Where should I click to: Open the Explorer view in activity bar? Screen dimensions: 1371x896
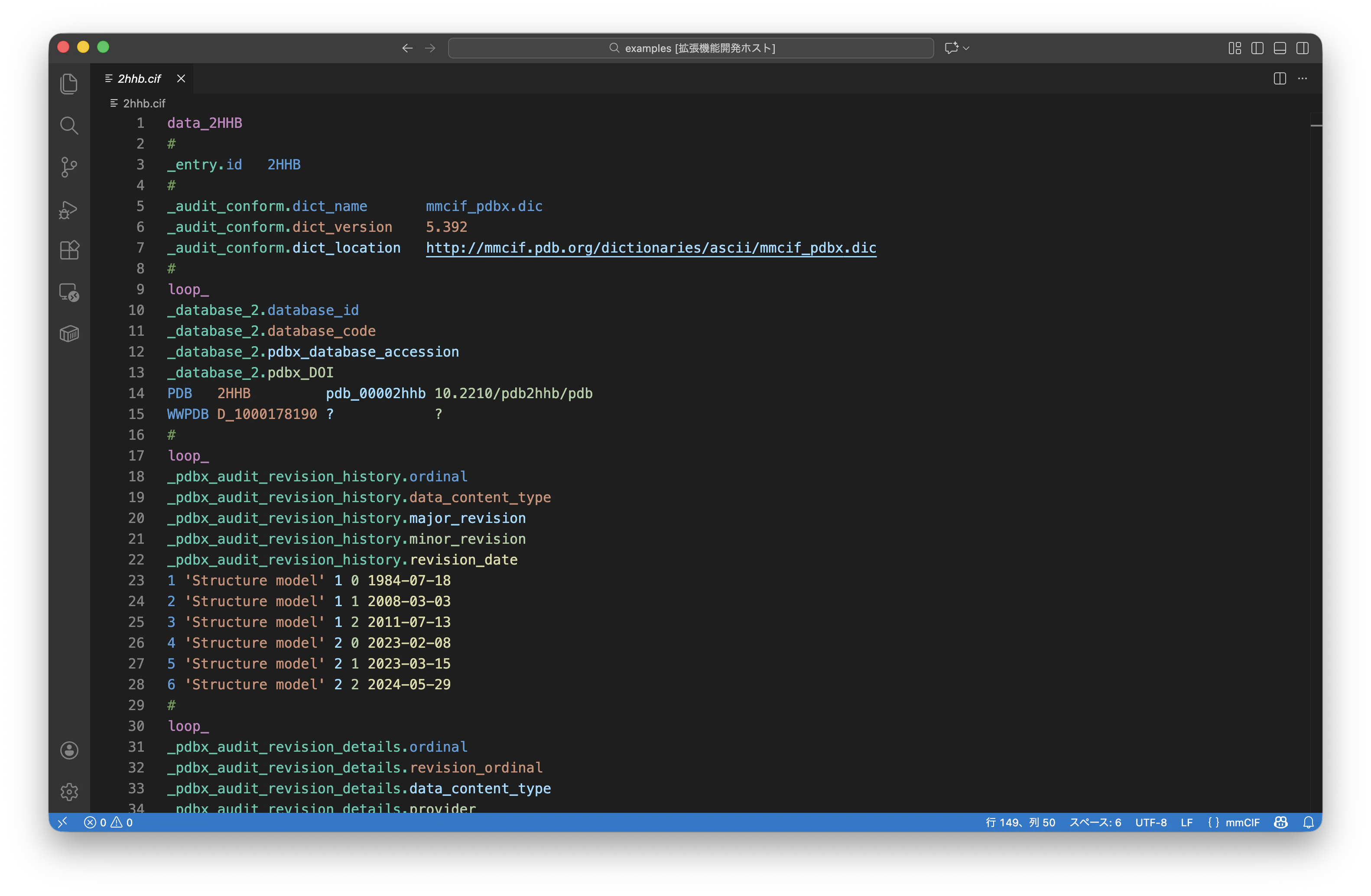tap(69, 84)
